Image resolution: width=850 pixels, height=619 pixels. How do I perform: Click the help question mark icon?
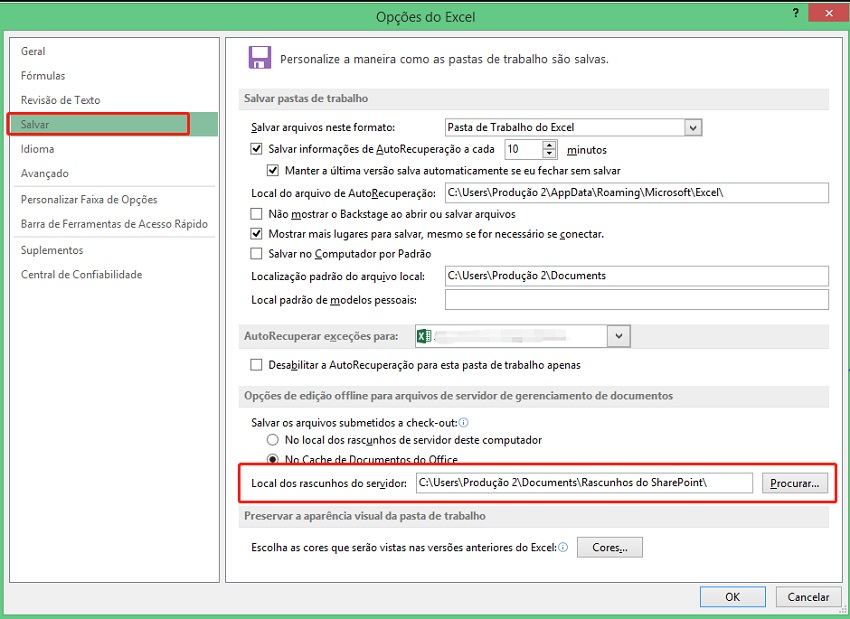[795, 13]
